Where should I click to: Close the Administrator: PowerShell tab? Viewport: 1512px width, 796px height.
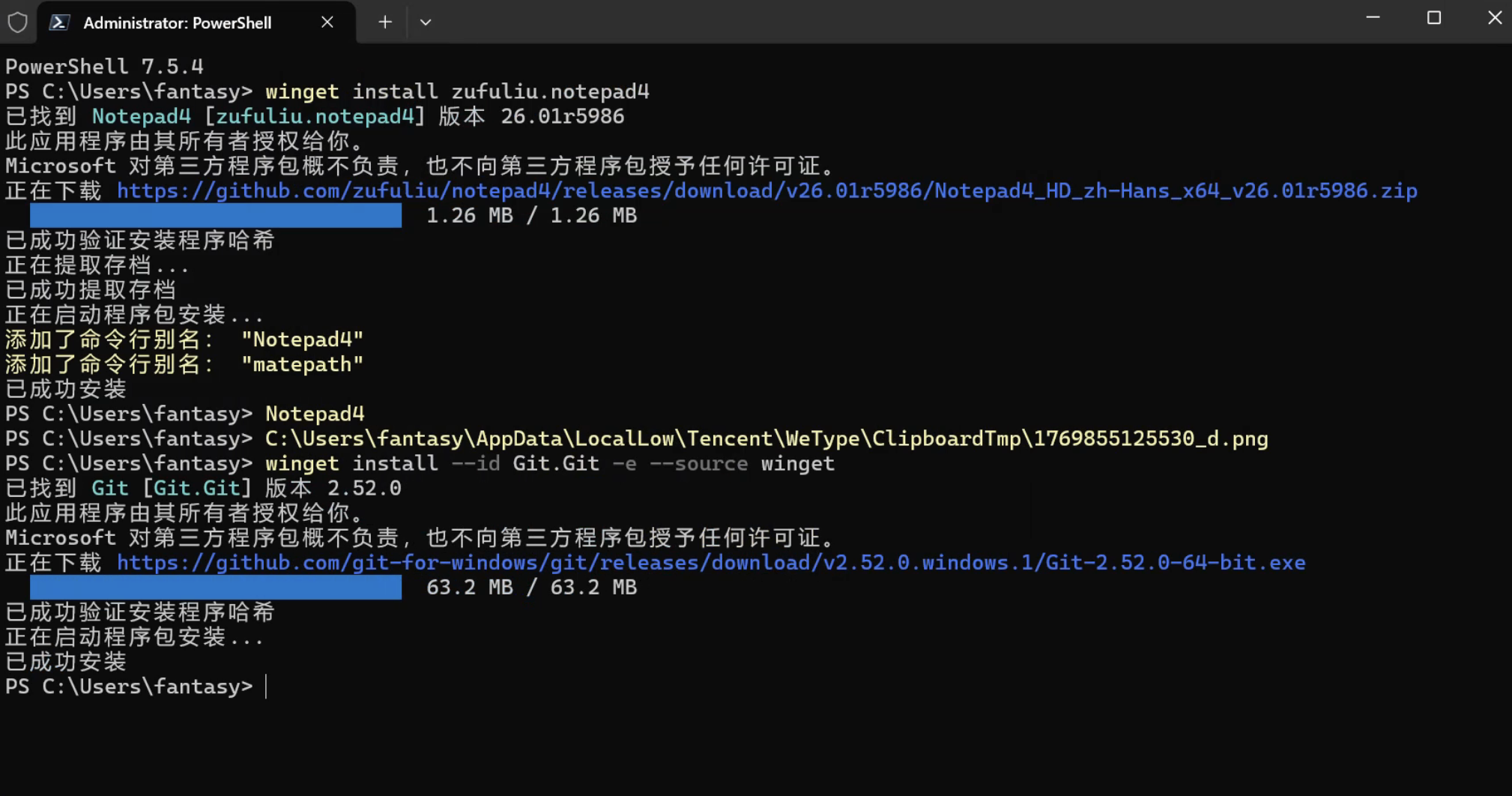327,22
